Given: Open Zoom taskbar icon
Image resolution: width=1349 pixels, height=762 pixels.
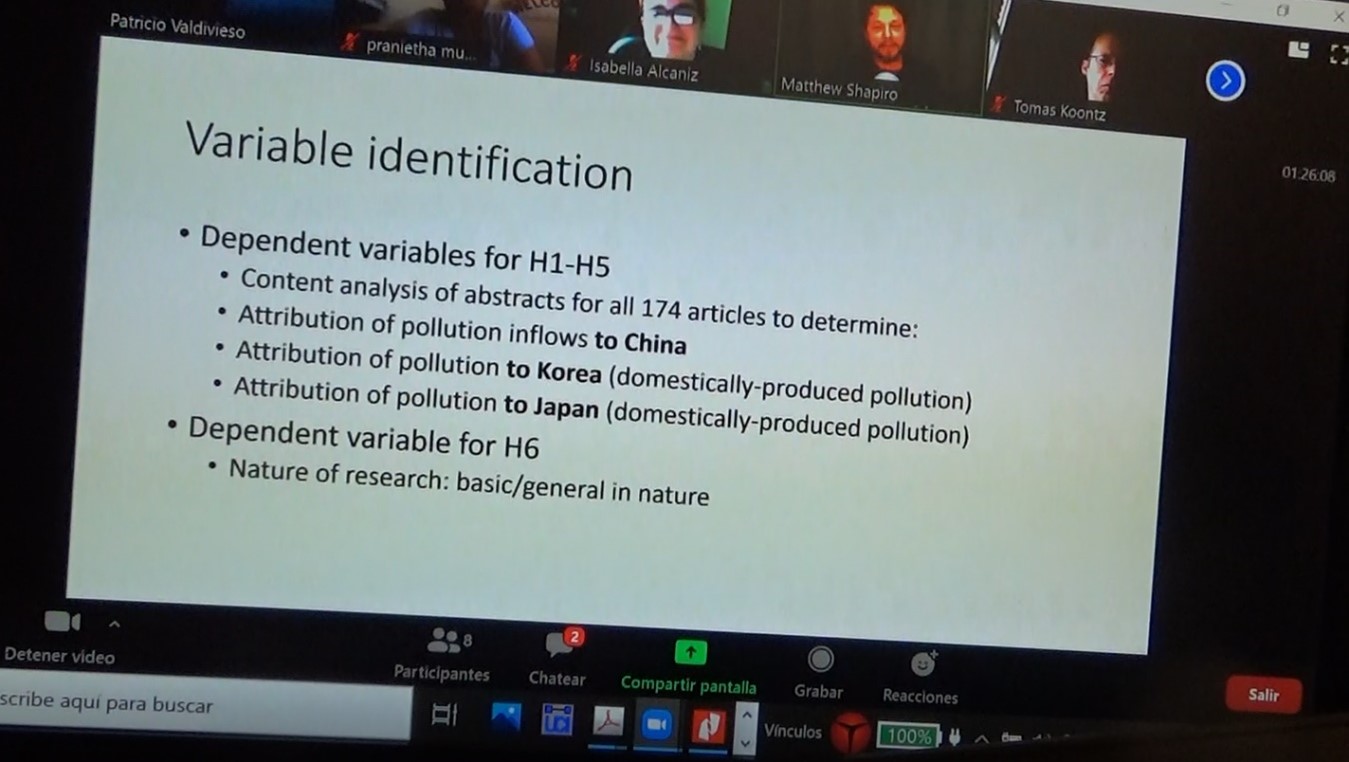Looking at the screenshot, I should click(x=657, y=724).
